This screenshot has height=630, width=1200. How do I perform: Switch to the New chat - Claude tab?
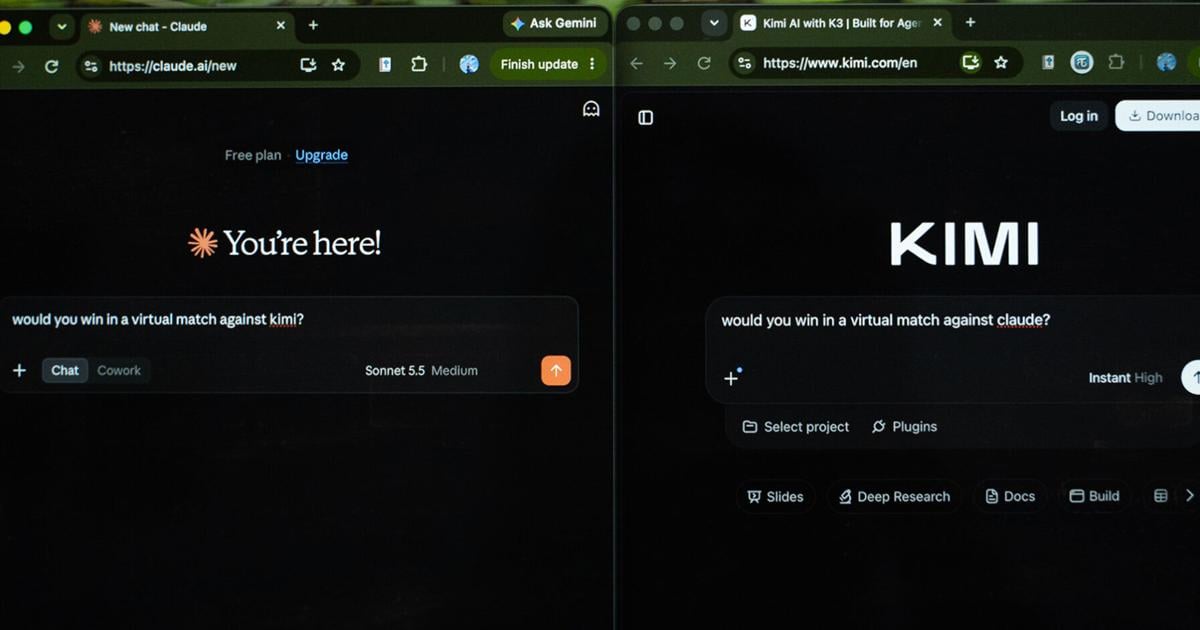[187, 26]
